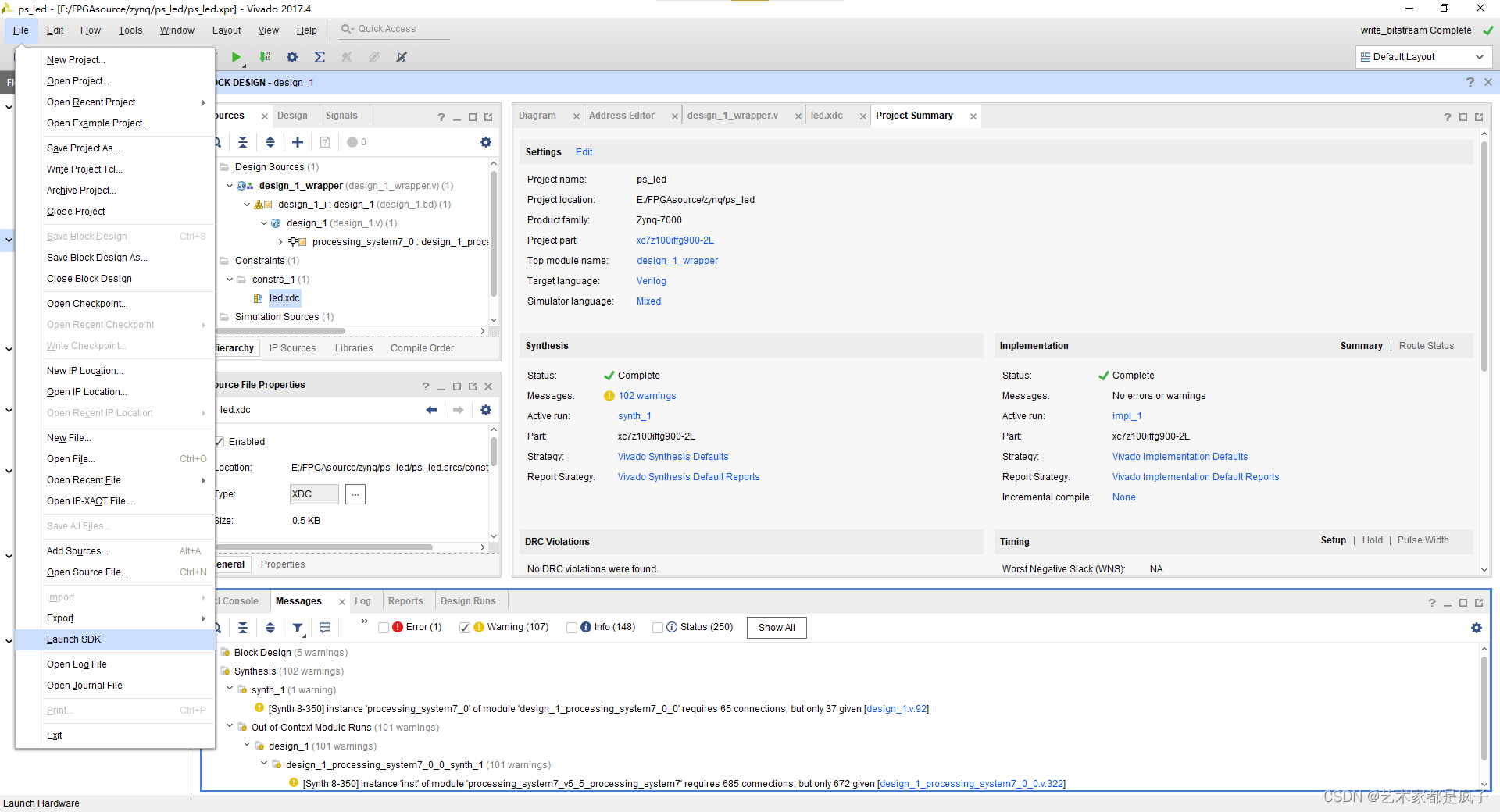Open Settings gear in the main toolbar

(292, 57)
